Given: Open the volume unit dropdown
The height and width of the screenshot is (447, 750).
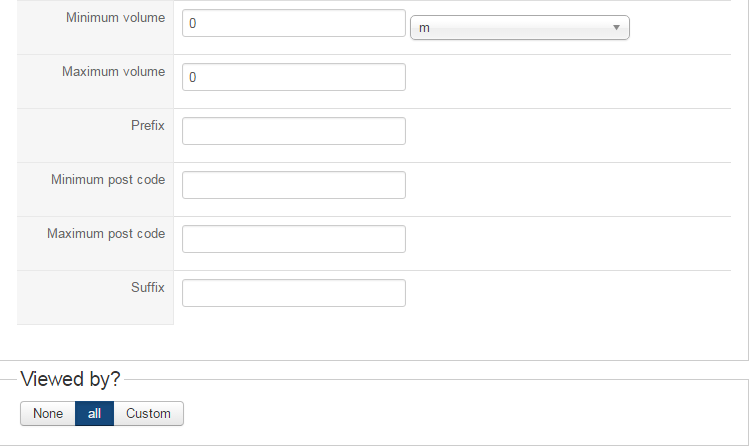Looking at the screenshot, I should click(519, 28).
